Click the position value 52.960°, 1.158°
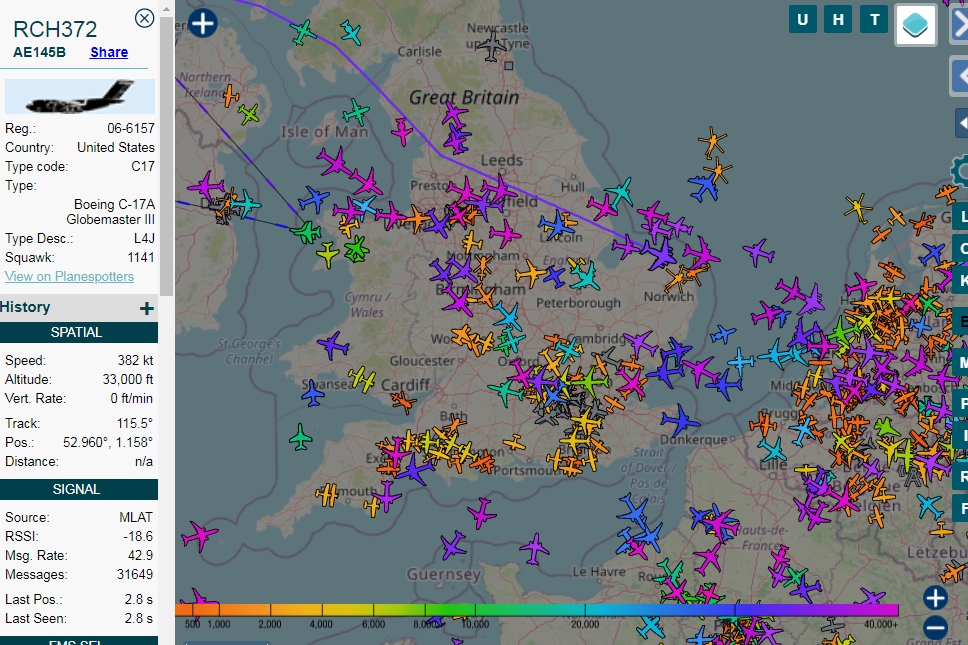The height and width of the screenshot is (645, 968). (108, 443)
